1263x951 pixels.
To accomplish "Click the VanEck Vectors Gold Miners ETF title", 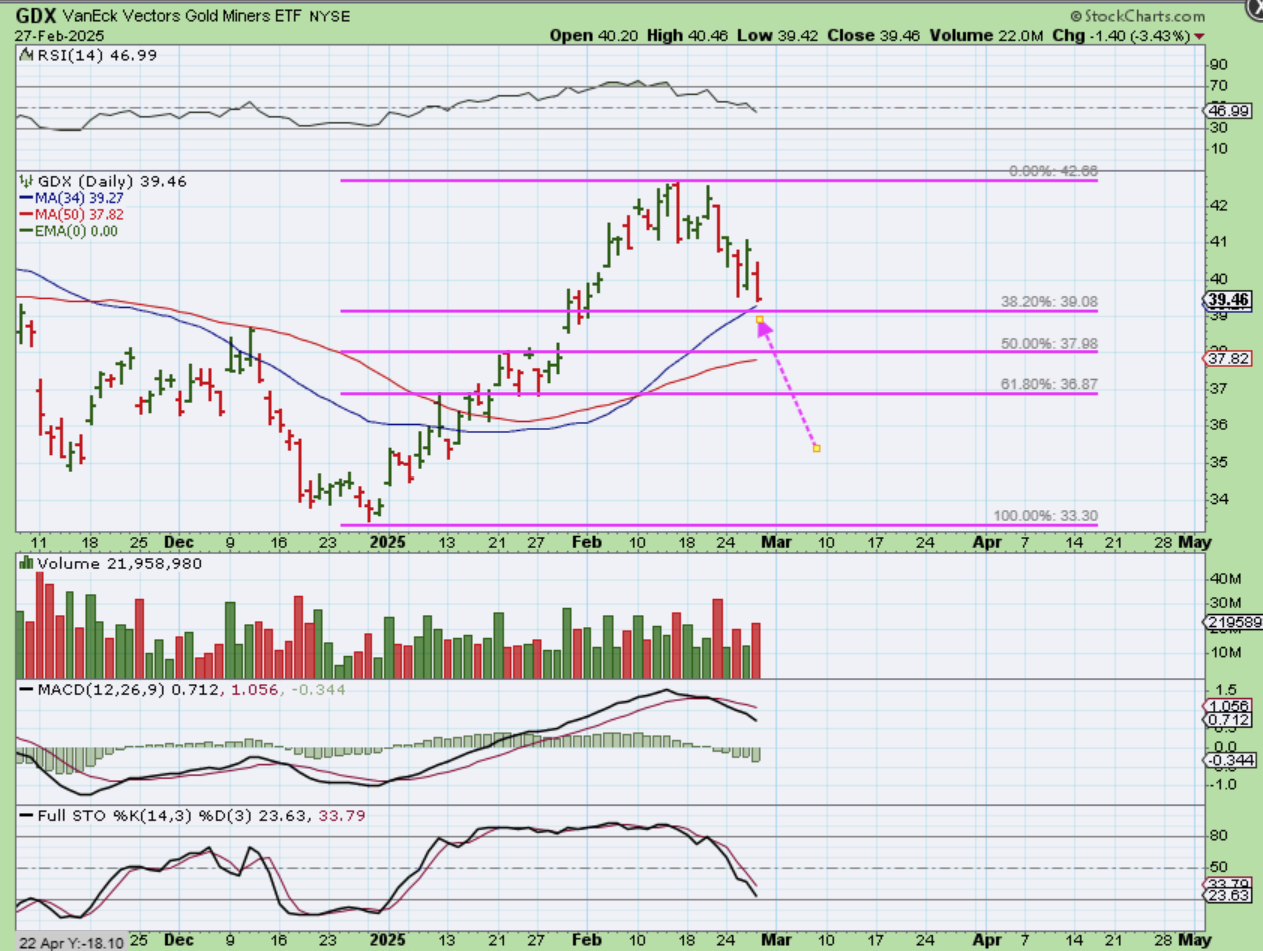I will pos(184,17).
